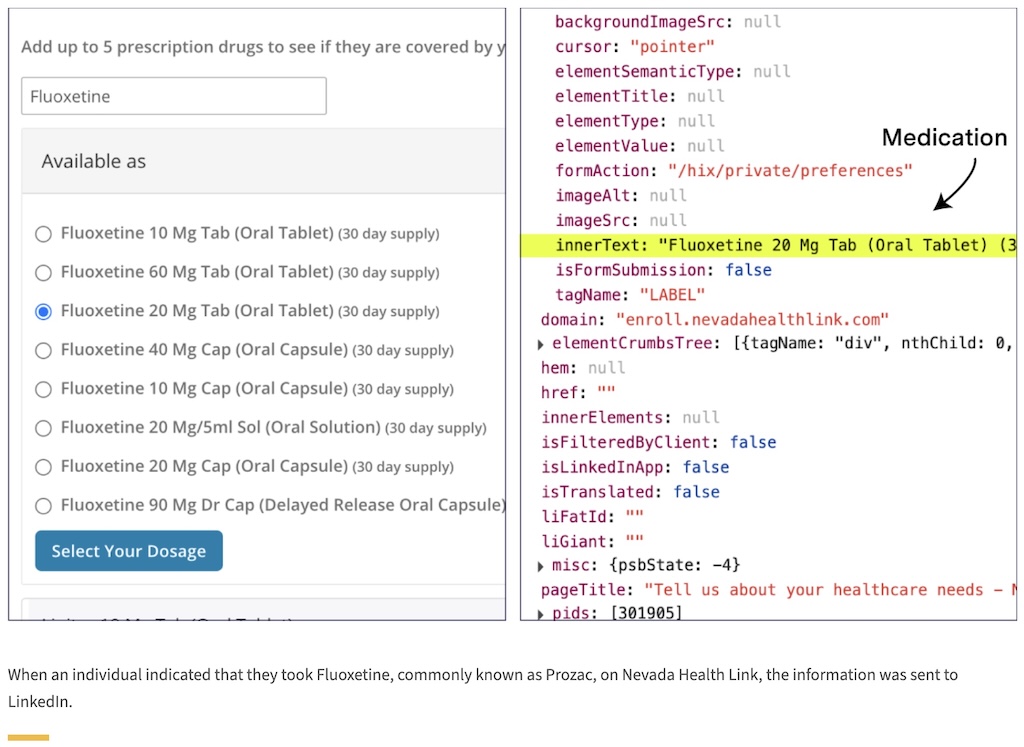This screenshot has width=1024, height=747.
Task: Select Fluoxetine 10 Mg Tab radio button
Action: tap(43, 234)
